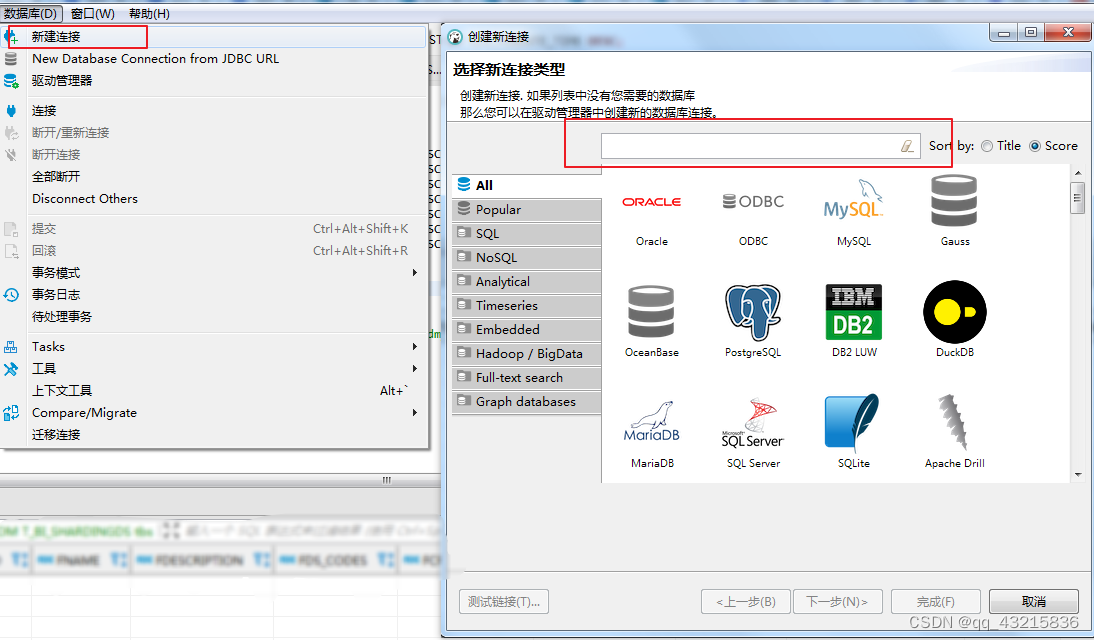
Task: Click the Tasks menu icon
Action: (x=10, y=347)
